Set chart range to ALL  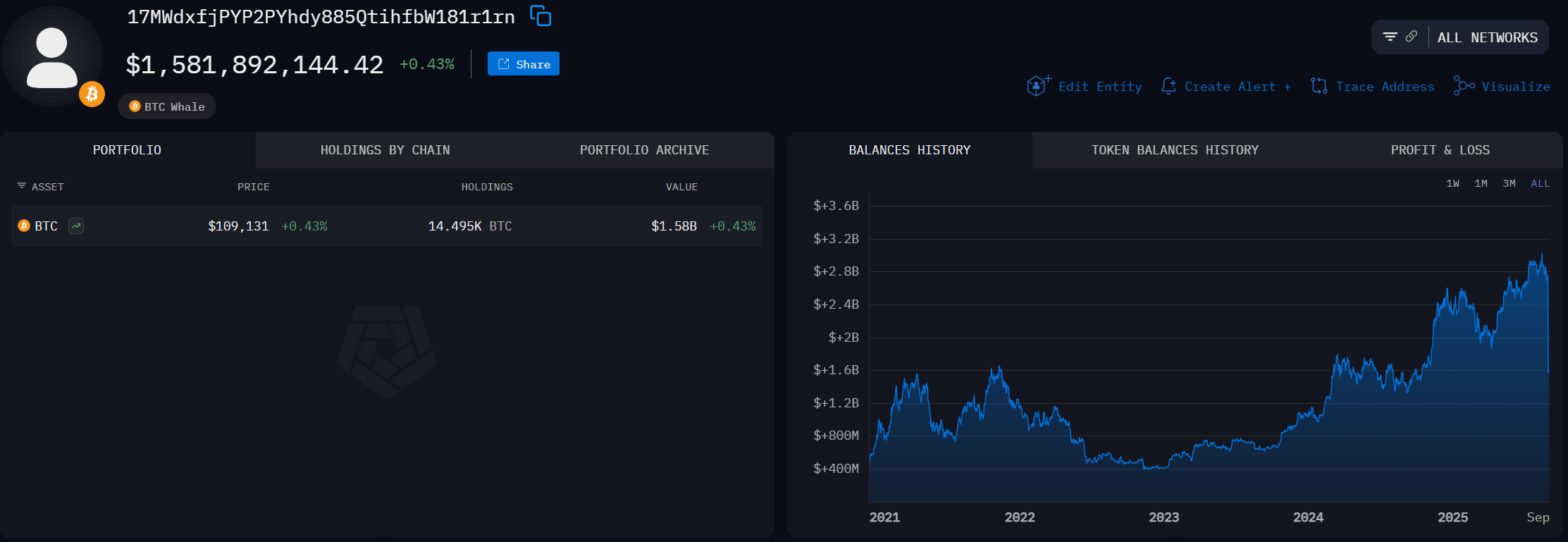click(x=1541, y=183)
